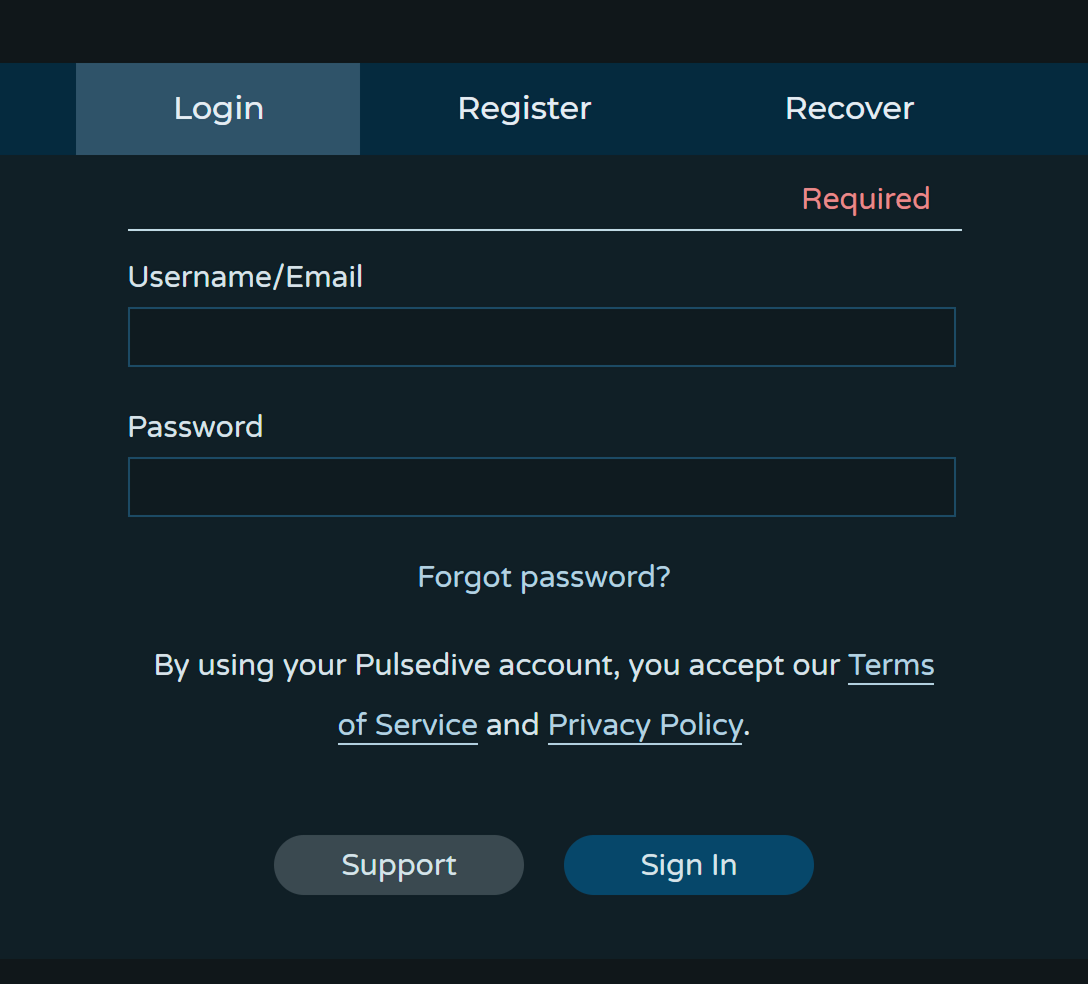Click the 'Password' field label
Screen dimensions: 1088x984
(x=195, y=427)
